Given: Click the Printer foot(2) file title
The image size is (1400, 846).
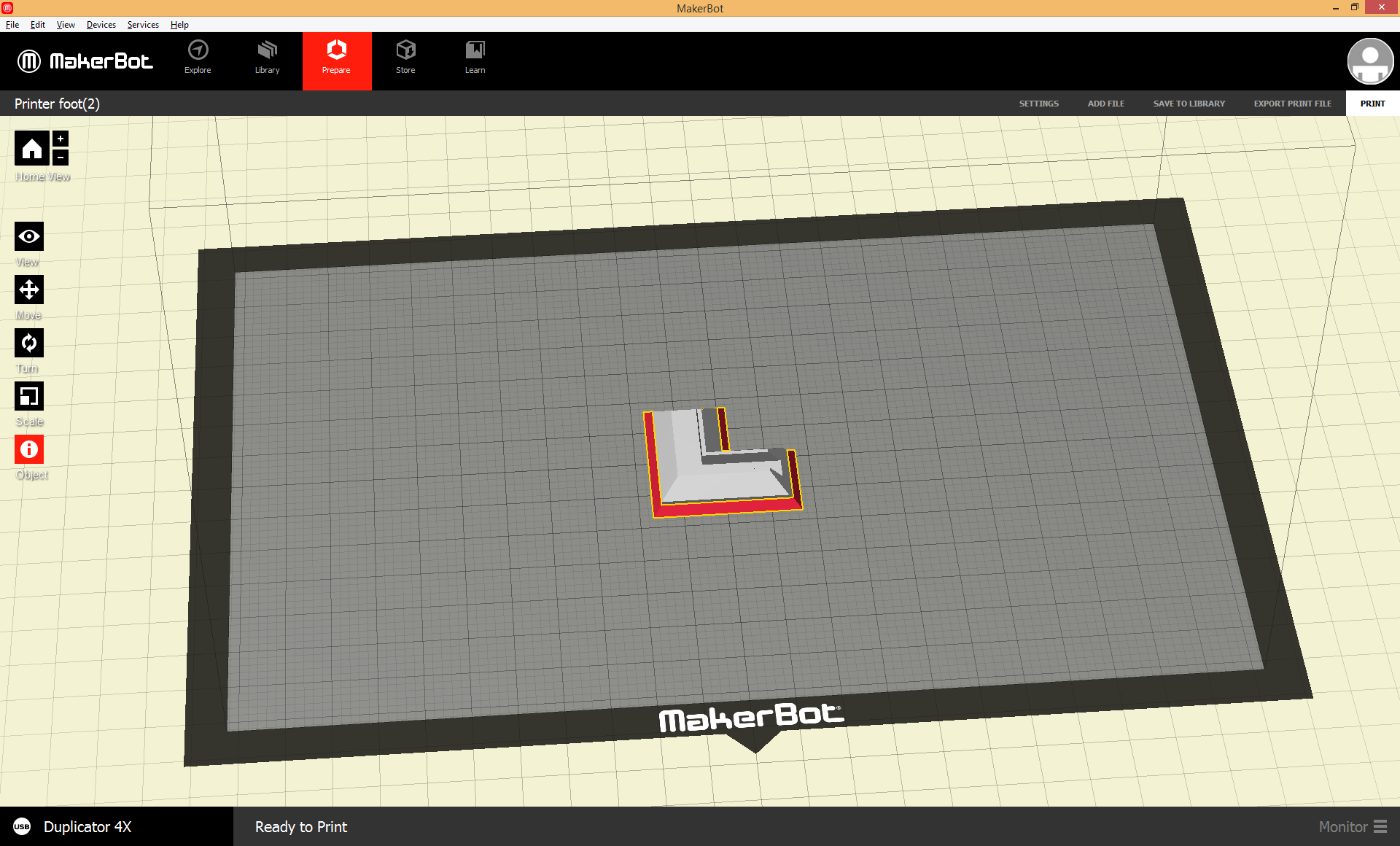Looking at the screenshot, I should [x=57, y=104].
